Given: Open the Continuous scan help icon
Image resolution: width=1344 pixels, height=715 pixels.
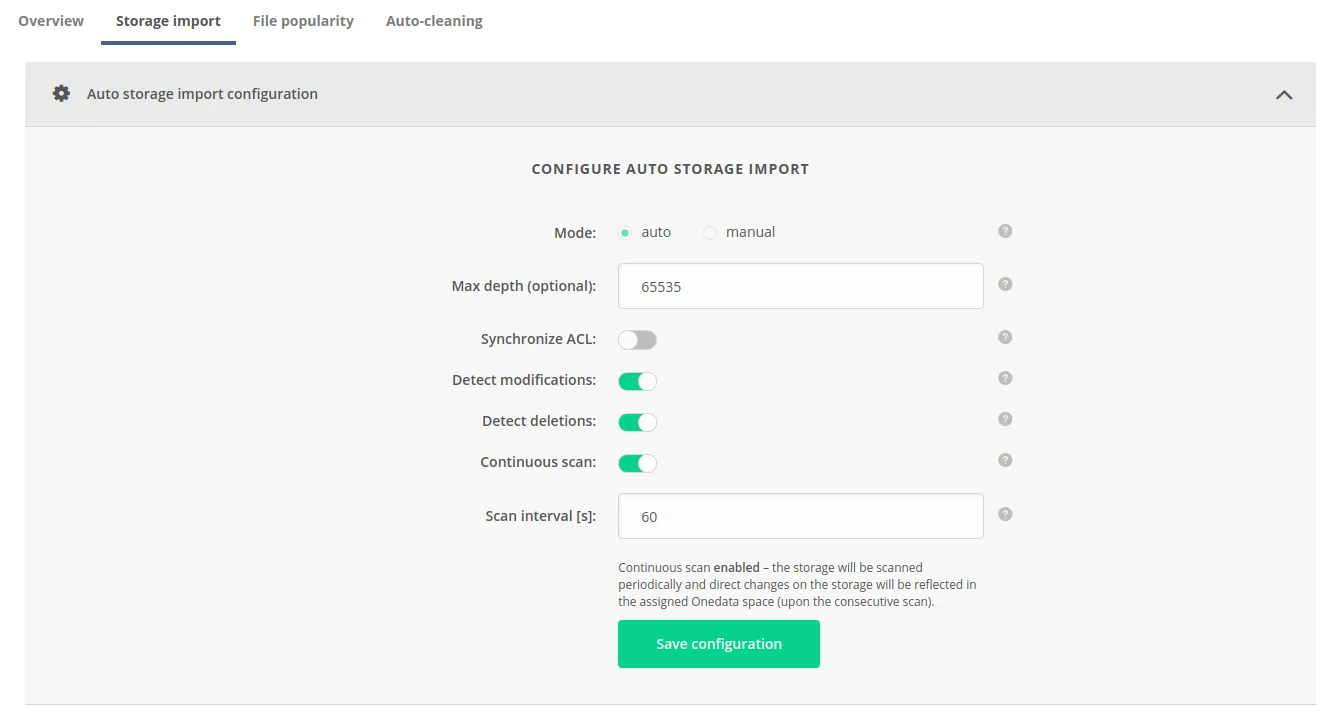Looking at the screenshot, I should click(x=1005, y=460).
